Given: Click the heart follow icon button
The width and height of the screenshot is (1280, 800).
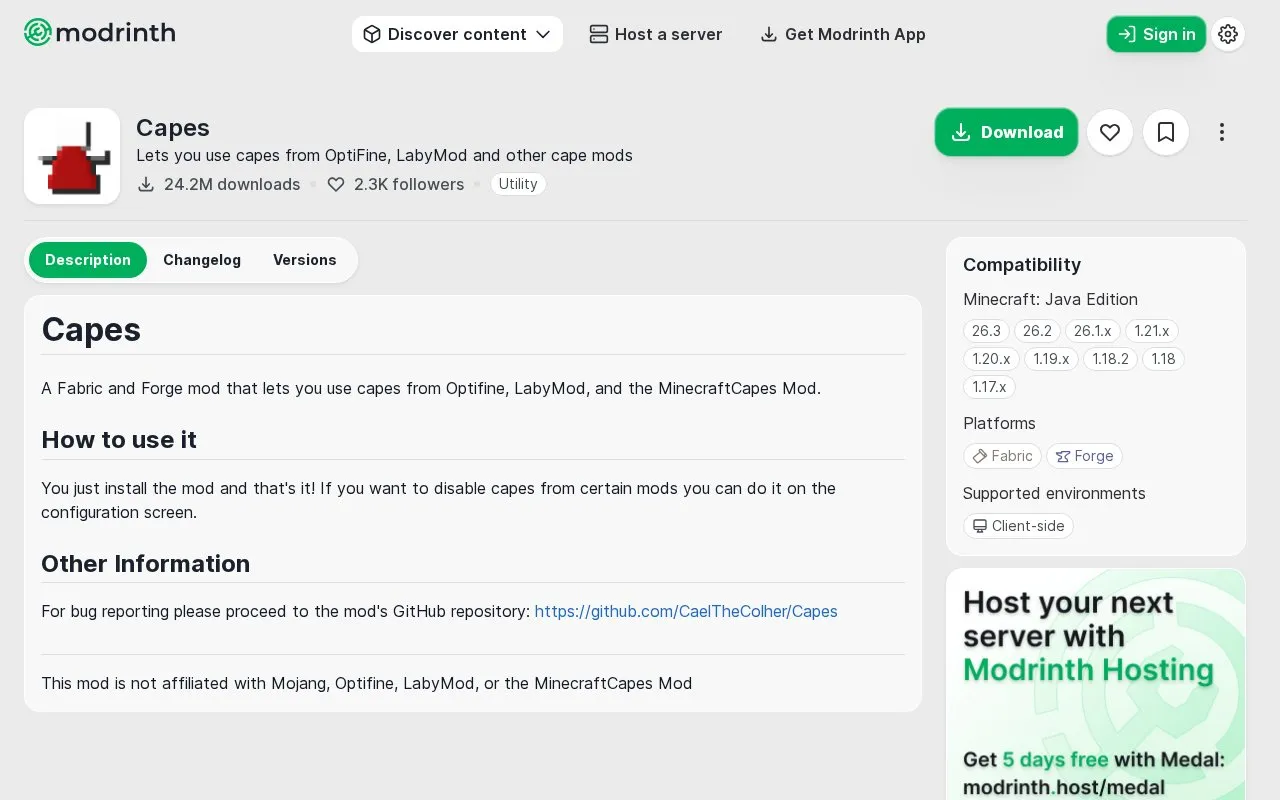Looking at the screenshot, I should point(1110,132).
